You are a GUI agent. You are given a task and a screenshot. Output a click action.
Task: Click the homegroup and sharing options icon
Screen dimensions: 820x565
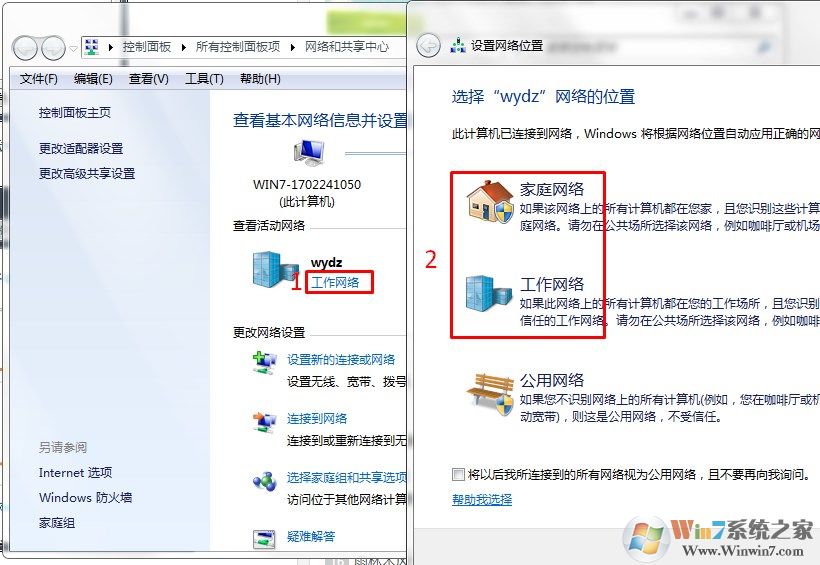click(x=265, y=481)
